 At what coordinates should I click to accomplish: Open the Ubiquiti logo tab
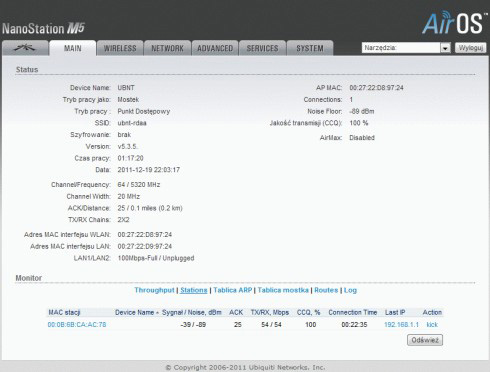click(x=25, y=48)
